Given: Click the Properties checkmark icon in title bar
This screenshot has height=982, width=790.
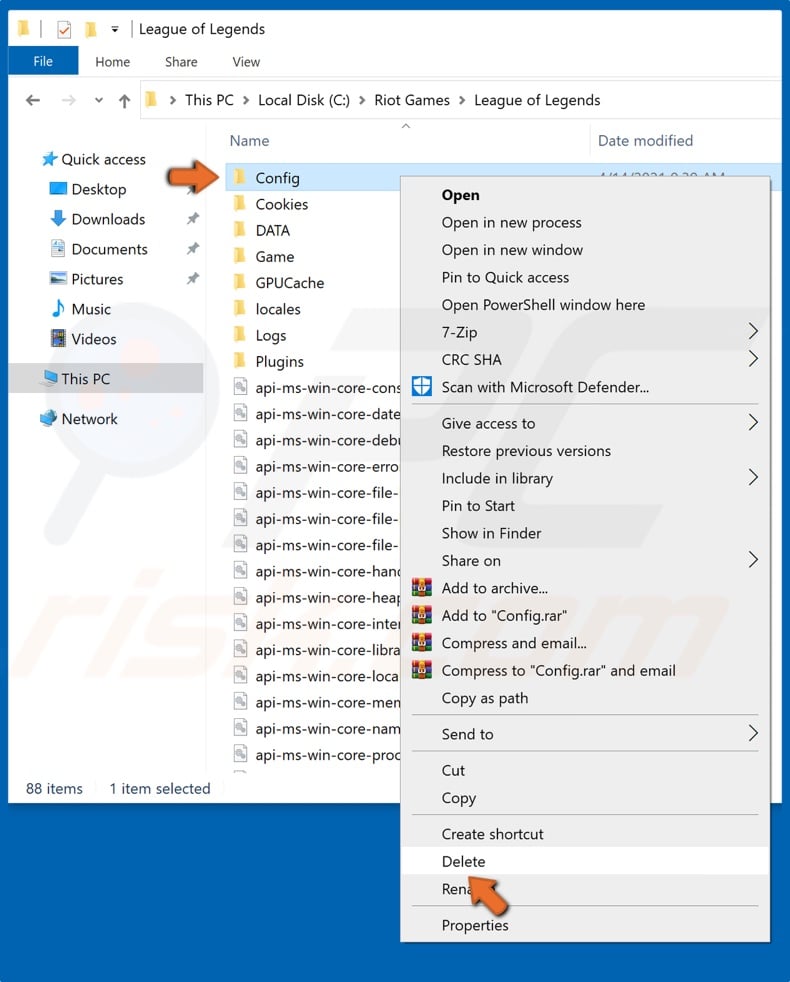Looking at the screenshot, I should coord(64,29).
